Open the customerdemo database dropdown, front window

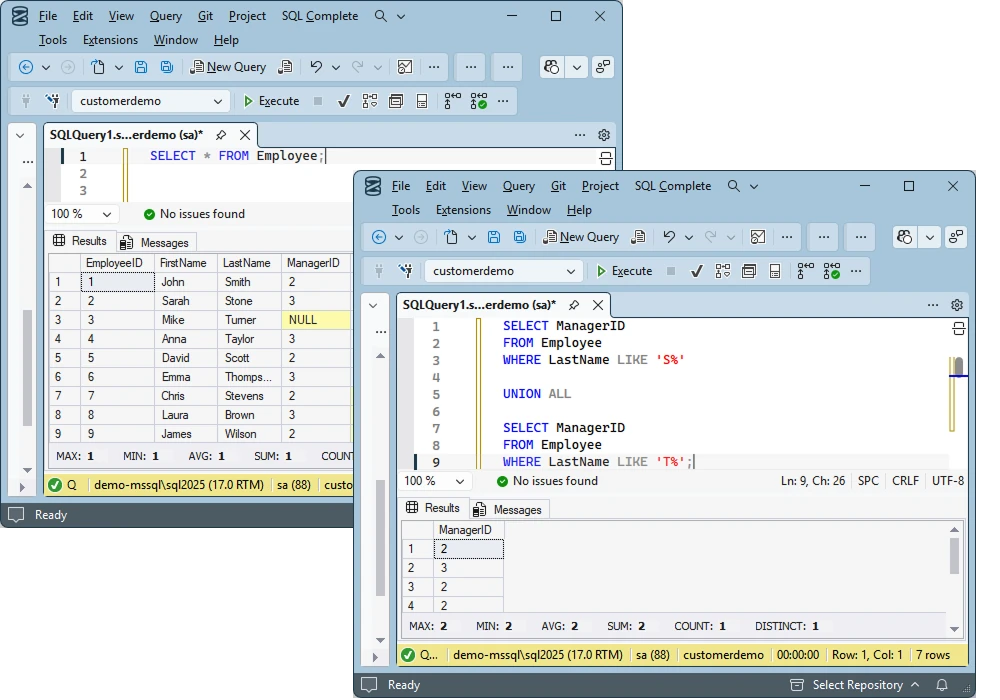point(503,271)
